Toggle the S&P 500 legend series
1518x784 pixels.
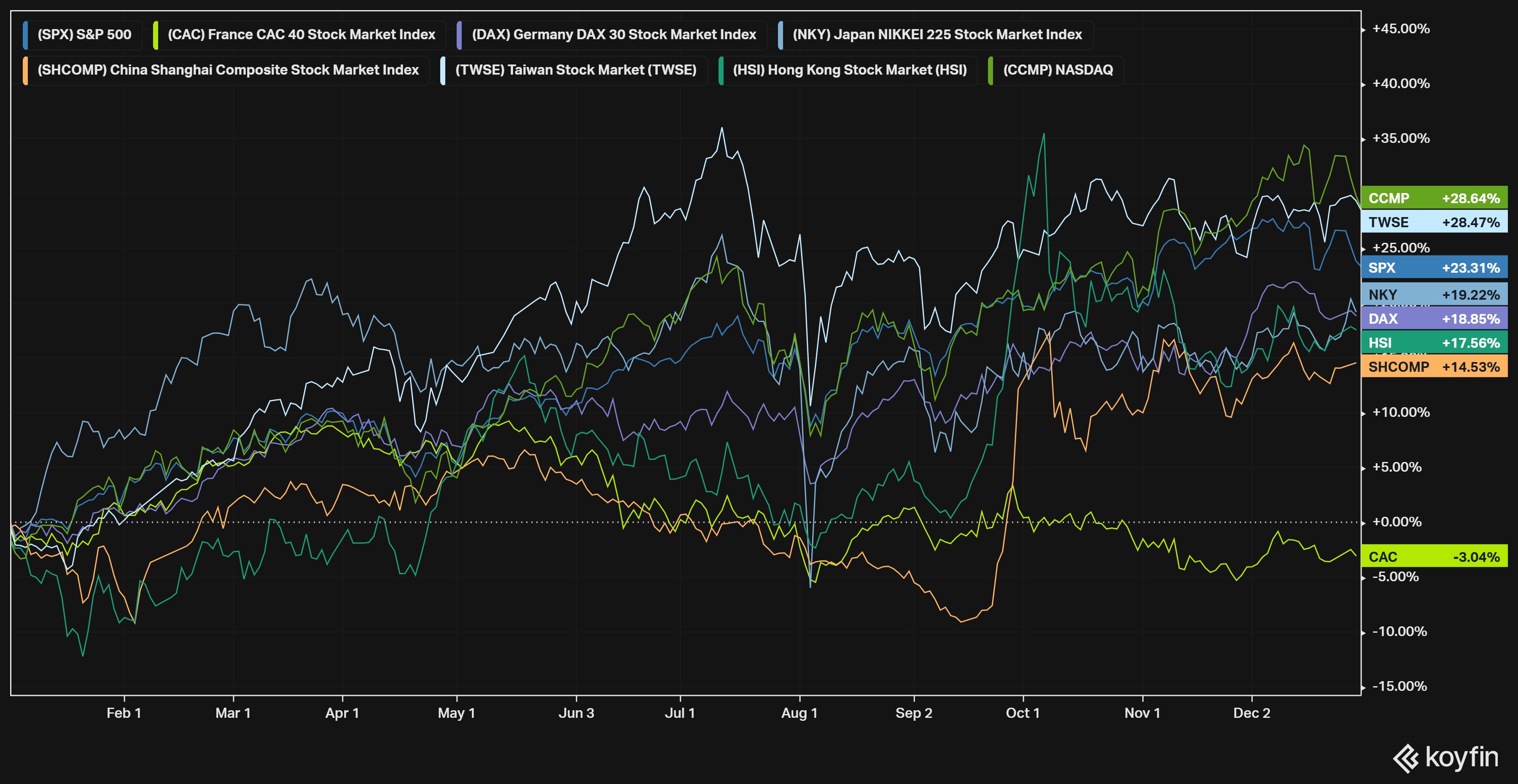click(x=83, y=35)
